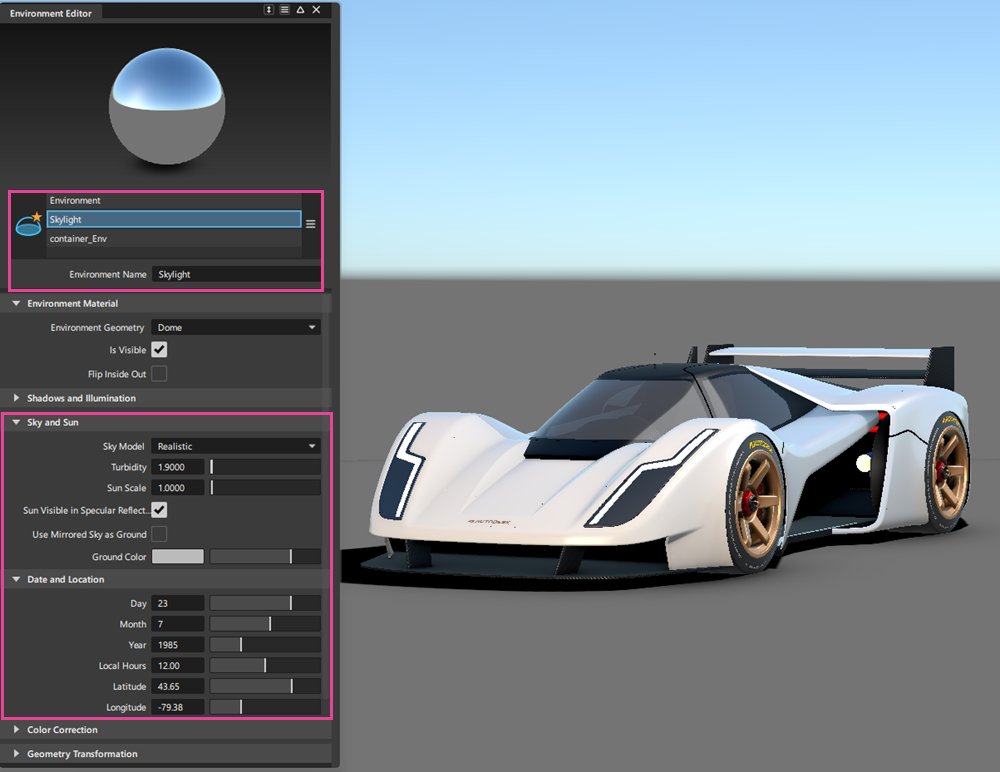Screen dimensions: 1000x772
Task: Click the environment preview sphere thumbnail
Action: coord(167,105)
